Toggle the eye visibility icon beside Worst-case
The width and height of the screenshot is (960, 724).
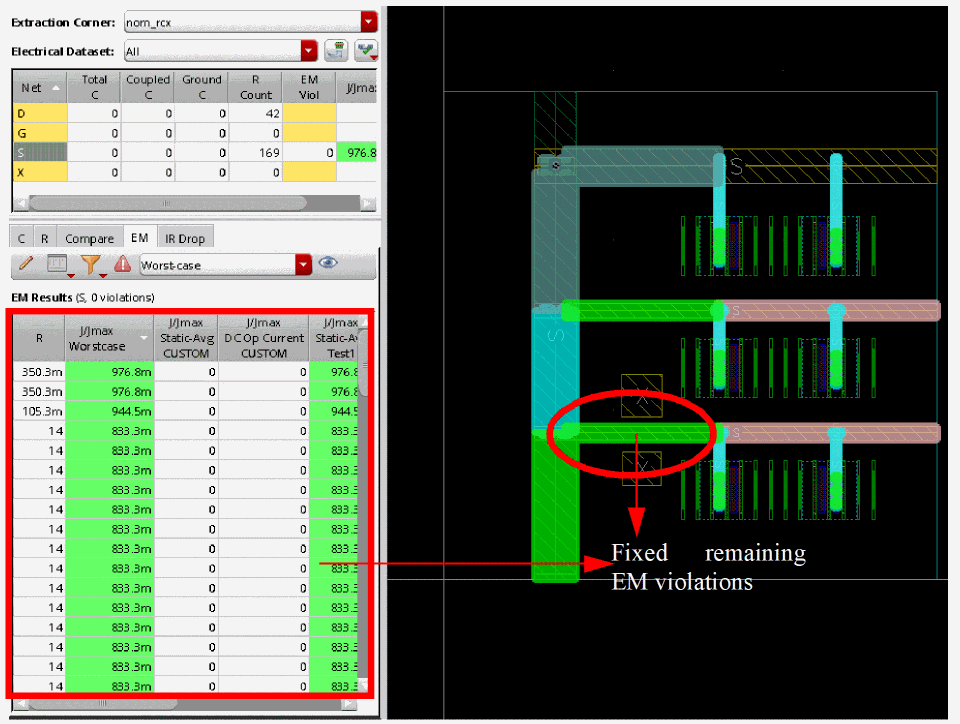click(328, 264)
